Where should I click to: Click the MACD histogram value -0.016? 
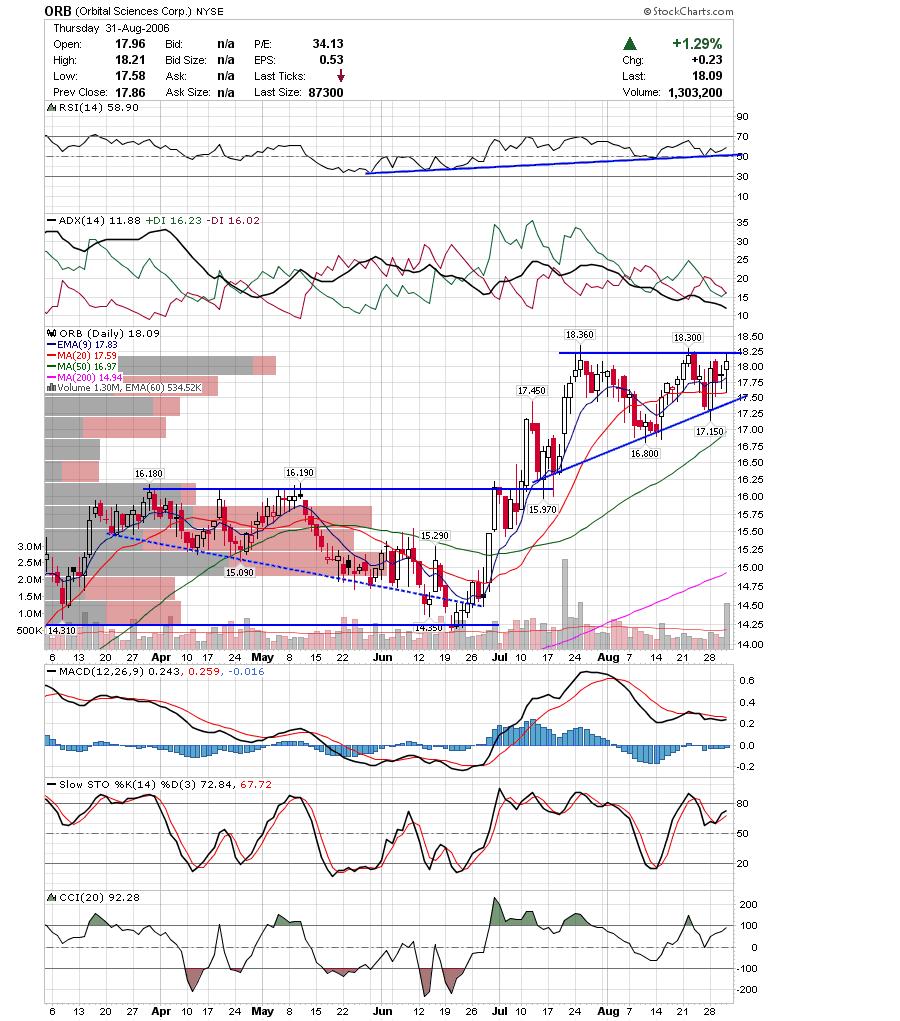pyautogui.click(x=246, y=671)
